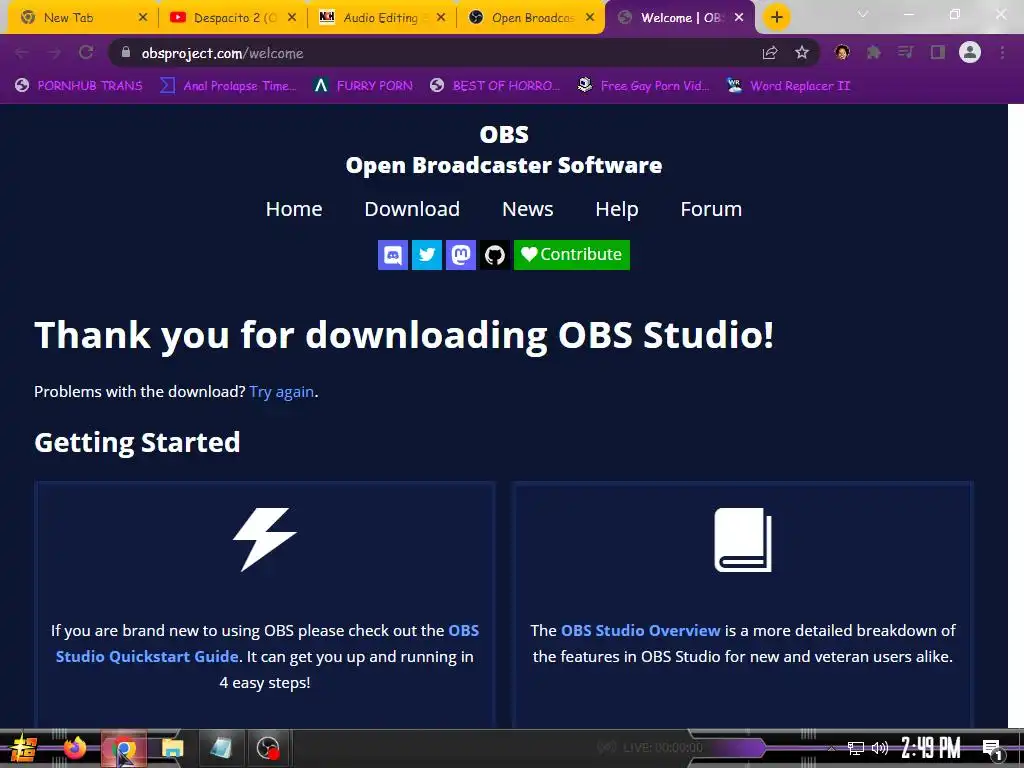Toggle the browser side panel icon
This screenshot has width=1024, height=768.
938,53
